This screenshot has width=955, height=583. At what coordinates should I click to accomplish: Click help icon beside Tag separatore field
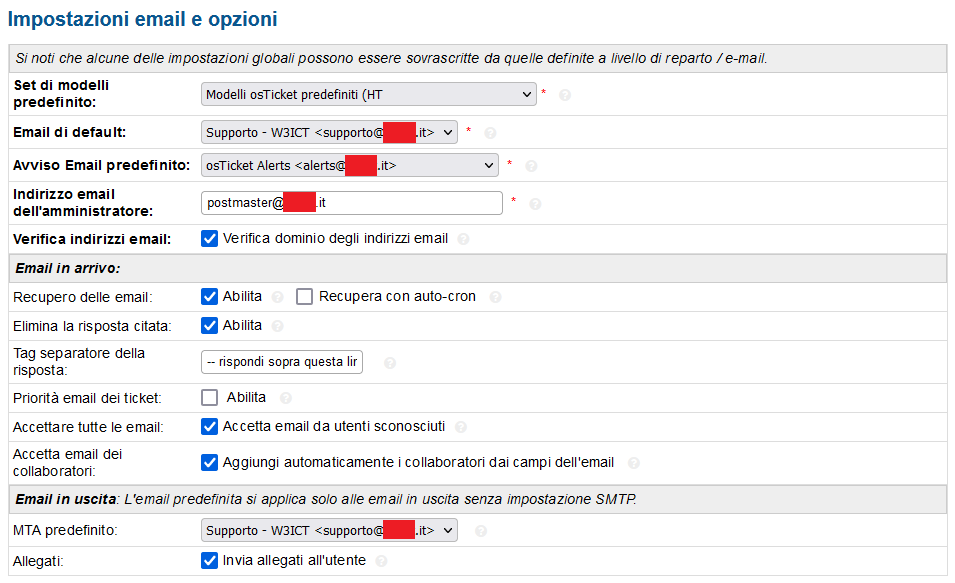pos(390,363)
